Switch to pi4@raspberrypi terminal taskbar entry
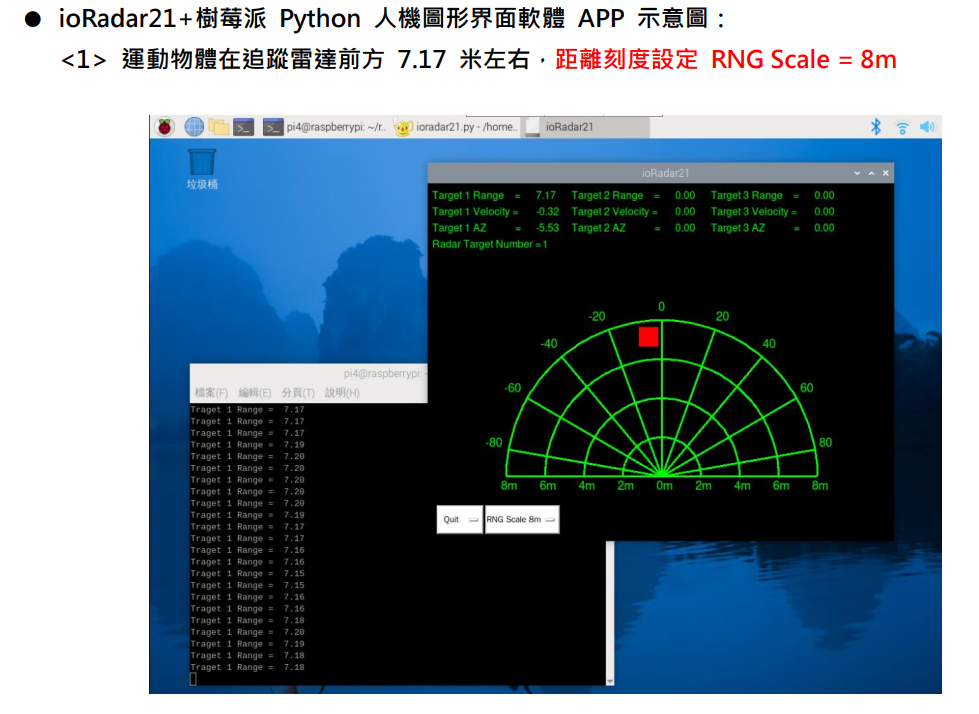 [325, 127]
